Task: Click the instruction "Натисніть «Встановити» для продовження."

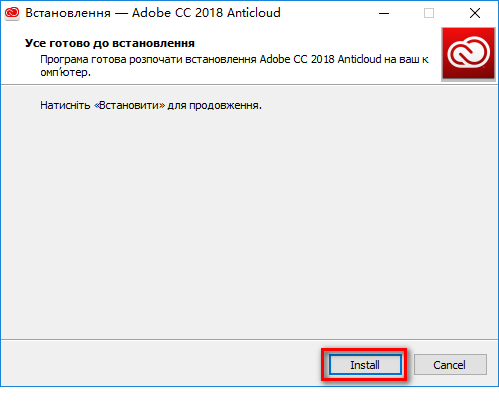Action: click(151, 105)
